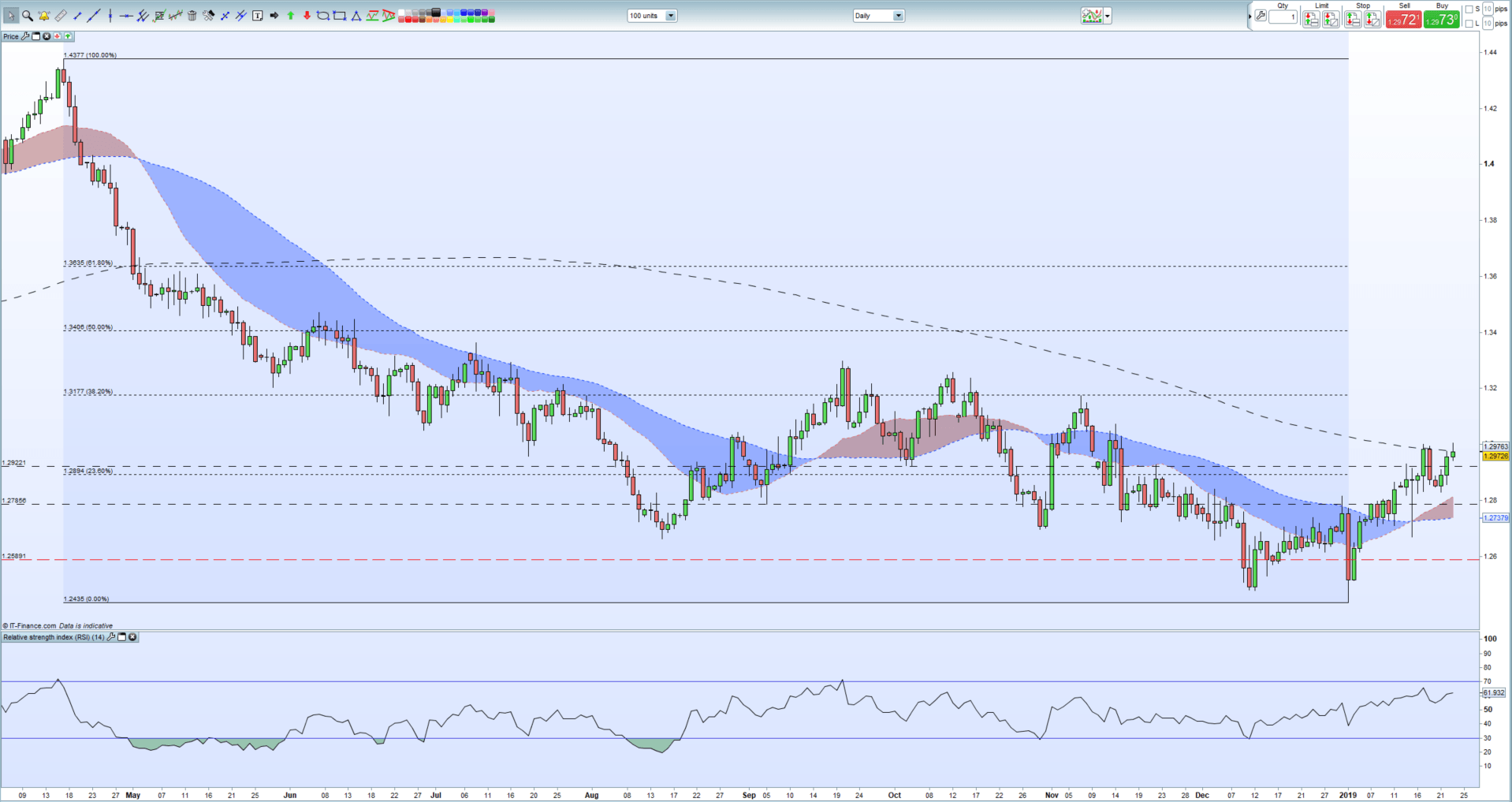Click the 1.4377 (100.00%) Fibonacci label
The width and height of the screenshot is (1512, 802).
[x=90, y=55]
